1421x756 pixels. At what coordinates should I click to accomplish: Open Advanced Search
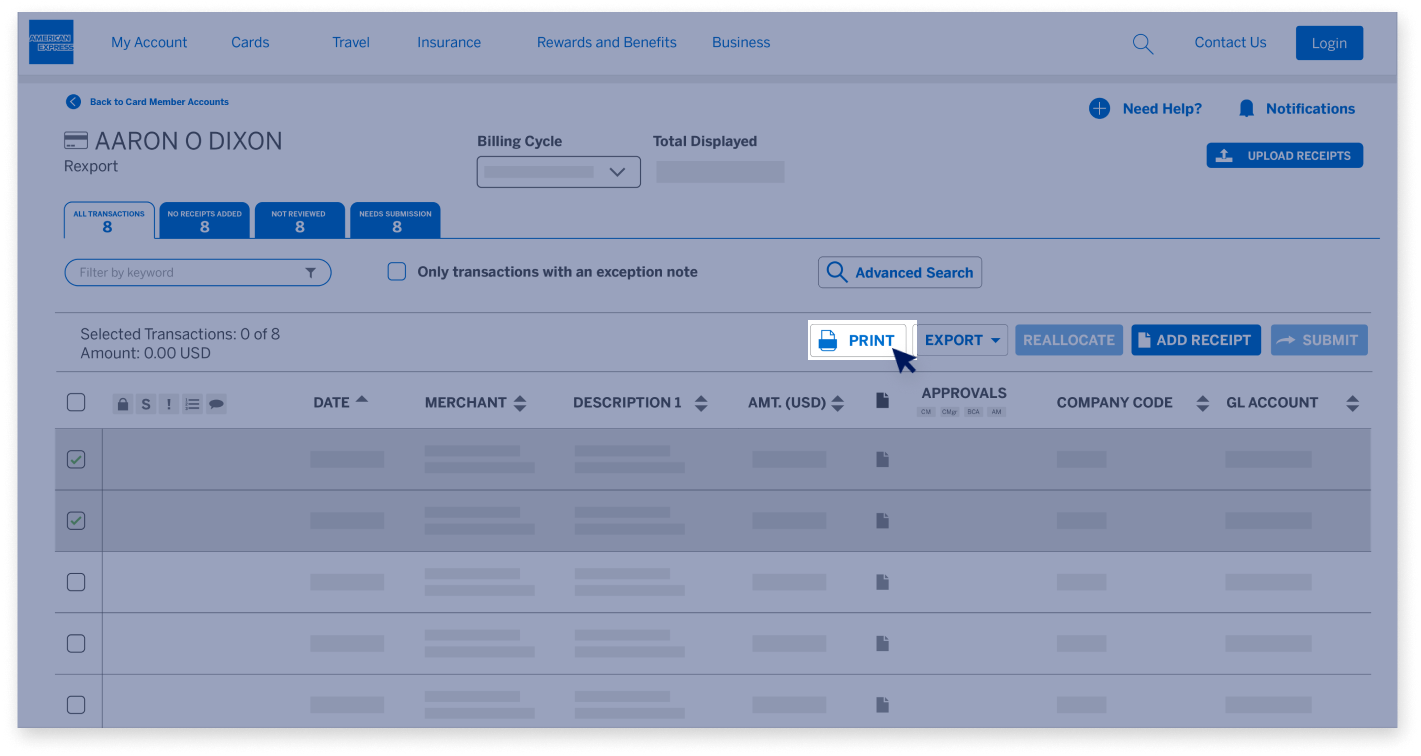898,272
